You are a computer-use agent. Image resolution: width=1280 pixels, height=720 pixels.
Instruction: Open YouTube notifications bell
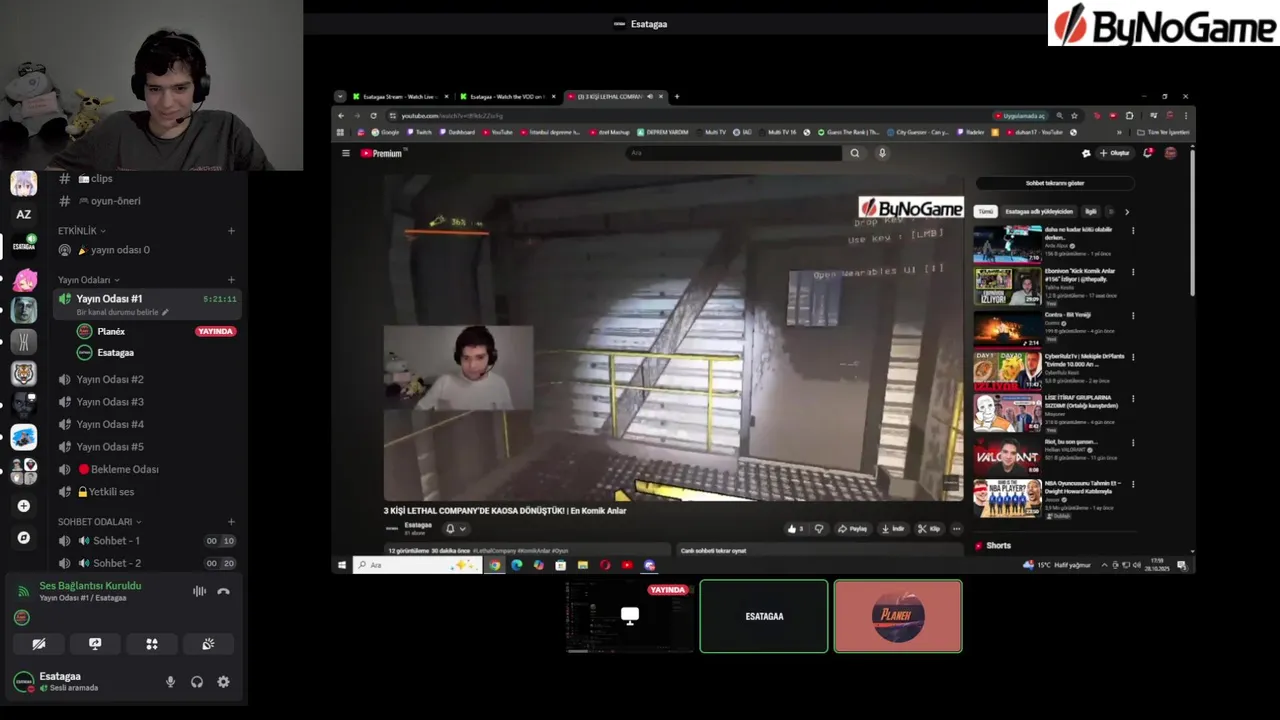[1148, 153]
